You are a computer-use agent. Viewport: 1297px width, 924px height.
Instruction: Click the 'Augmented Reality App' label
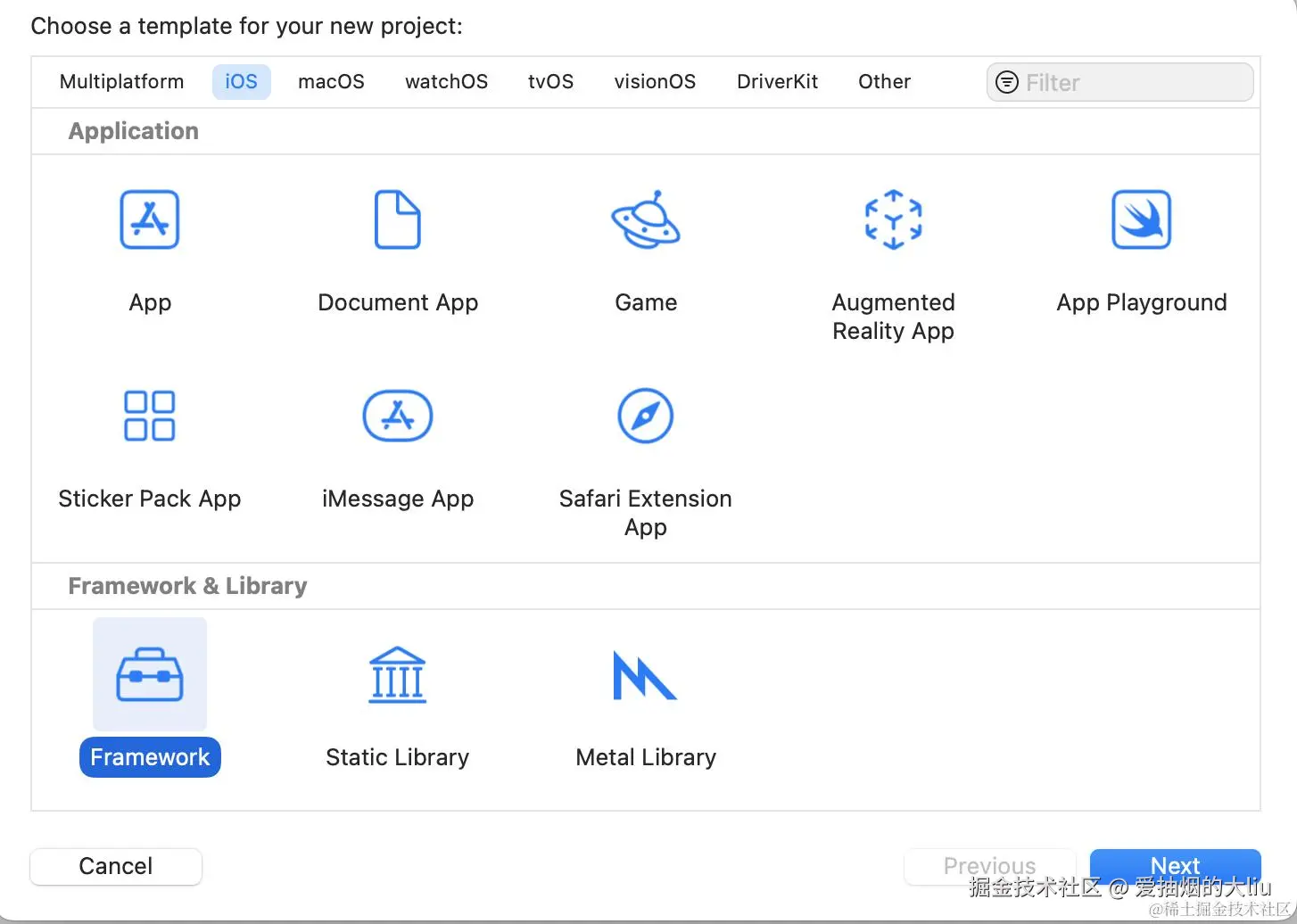[893, 317]
